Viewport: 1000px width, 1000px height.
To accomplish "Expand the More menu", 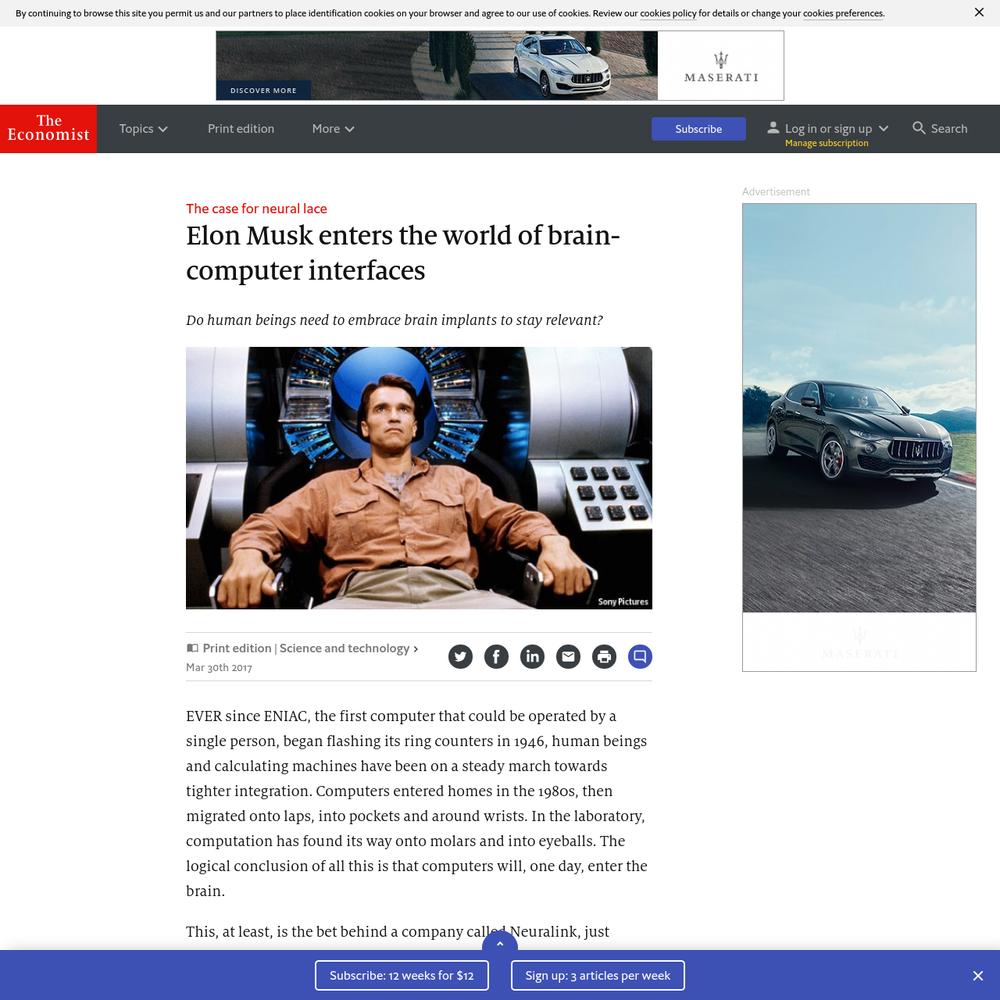I will click(x=333, y=129).
